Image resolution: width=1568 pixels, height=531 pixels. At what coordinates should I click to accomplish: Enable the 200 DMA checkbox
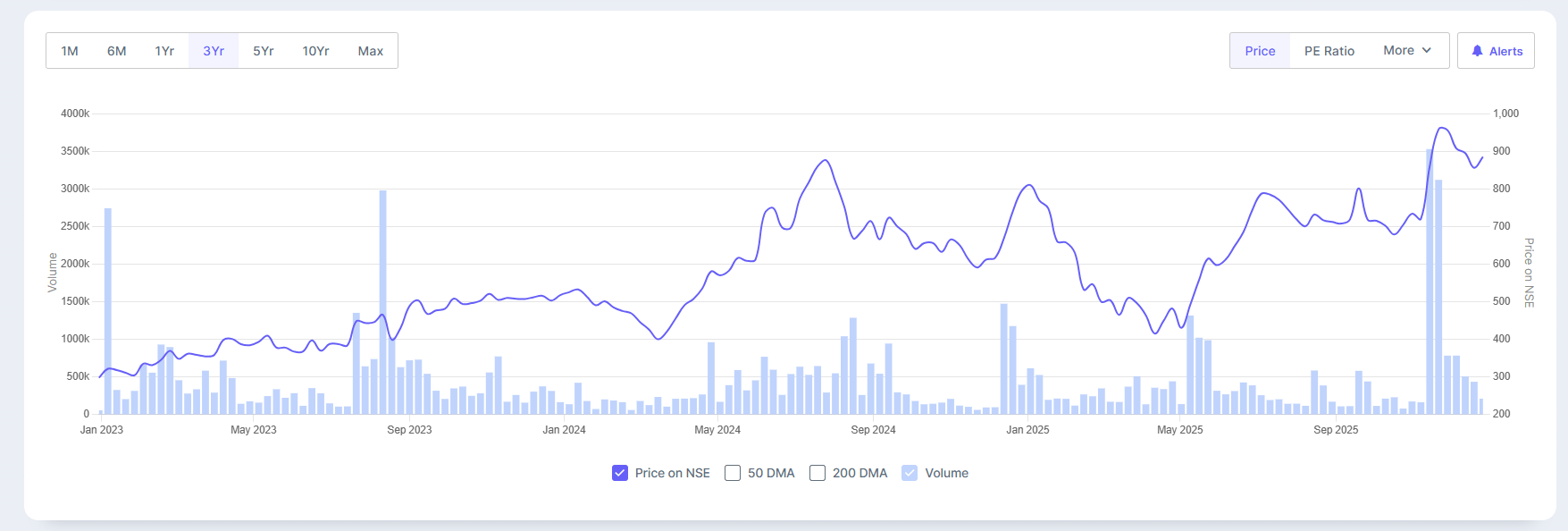(x=818, y=473)
